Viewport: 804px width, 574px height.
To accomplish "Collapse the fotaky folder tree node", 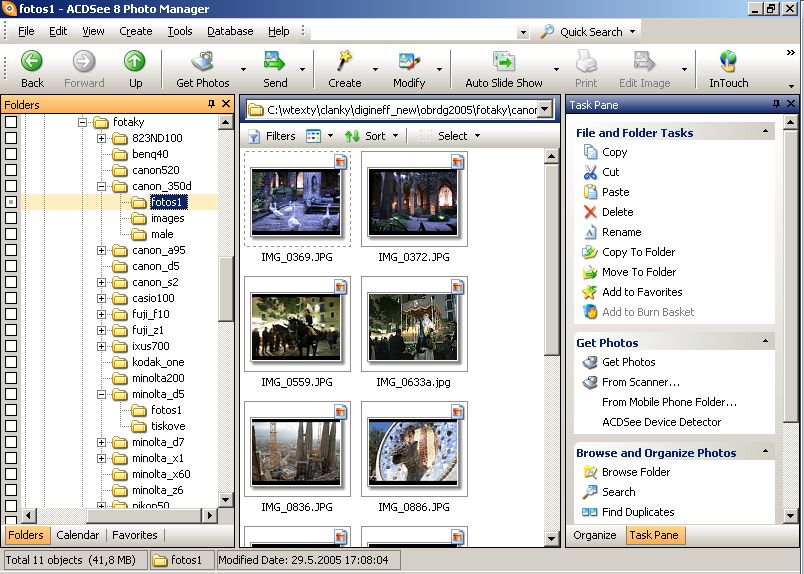I will [x=82, y=122].
